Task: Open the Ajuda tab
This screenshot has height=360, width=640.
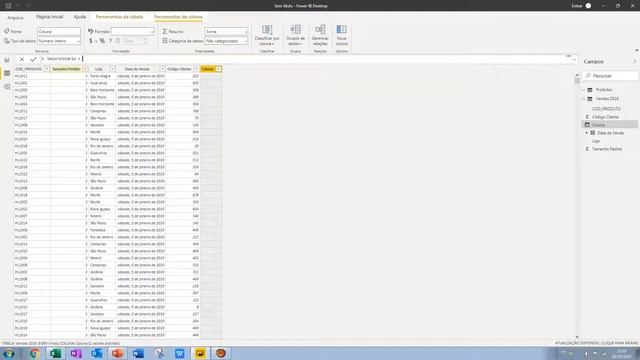Action: (x=80, y=17)
